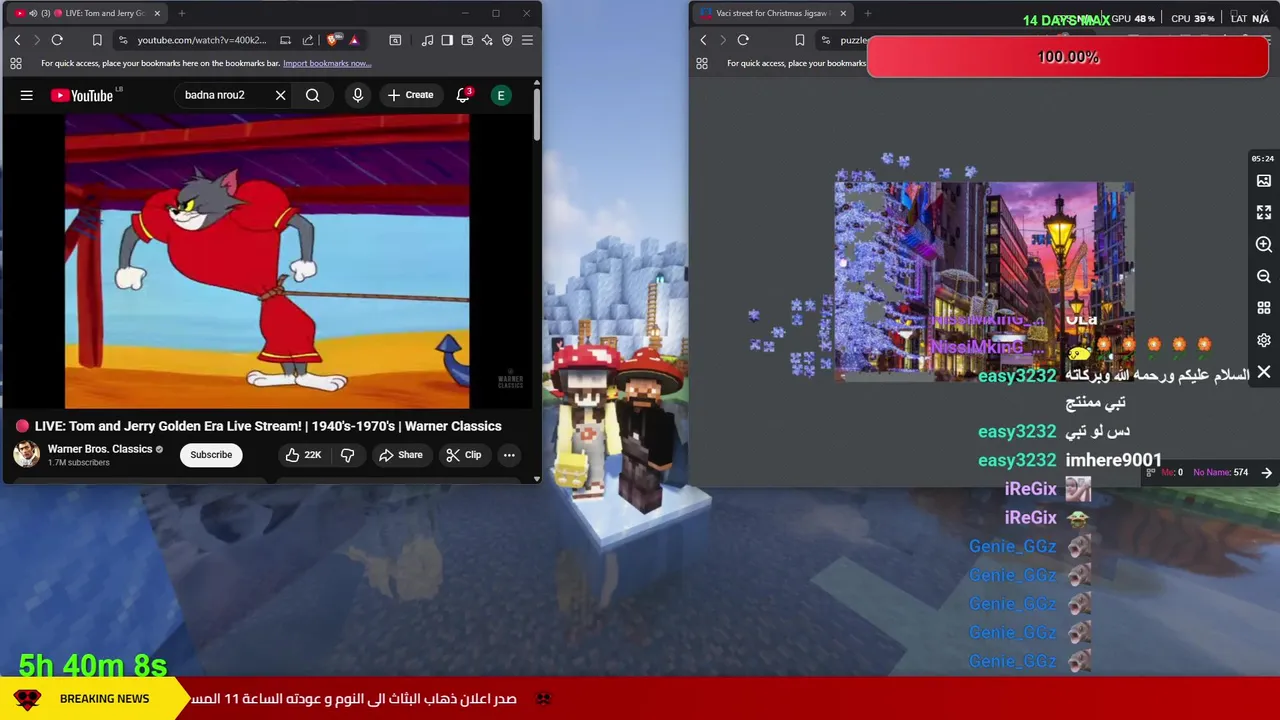Like the Tom and Jerry video
1280x720 pixels.
click(303, 455)
